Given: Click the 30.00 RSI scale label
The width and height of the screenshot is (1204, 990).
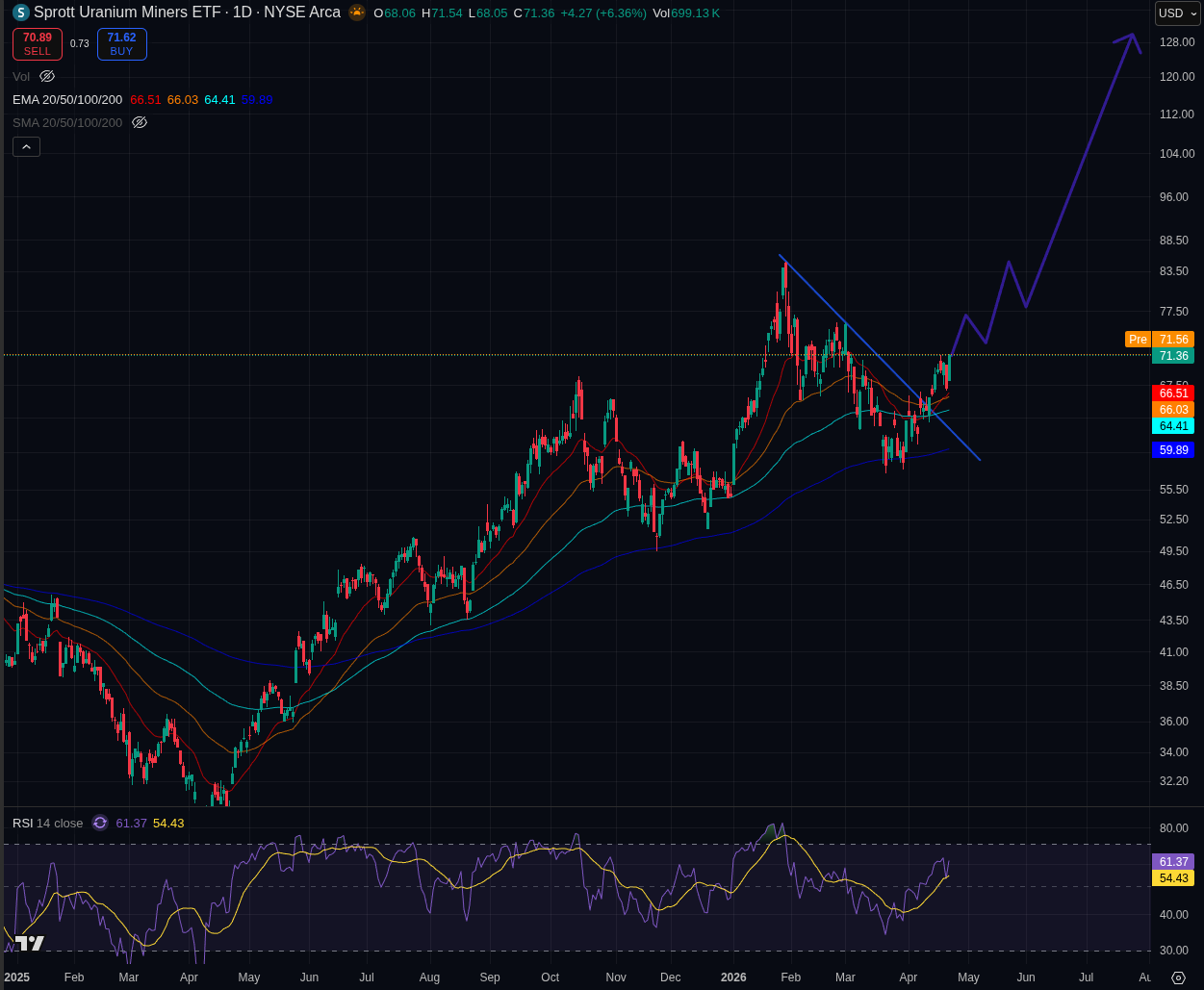Looking at the screenshot, I should (1174, 951).
